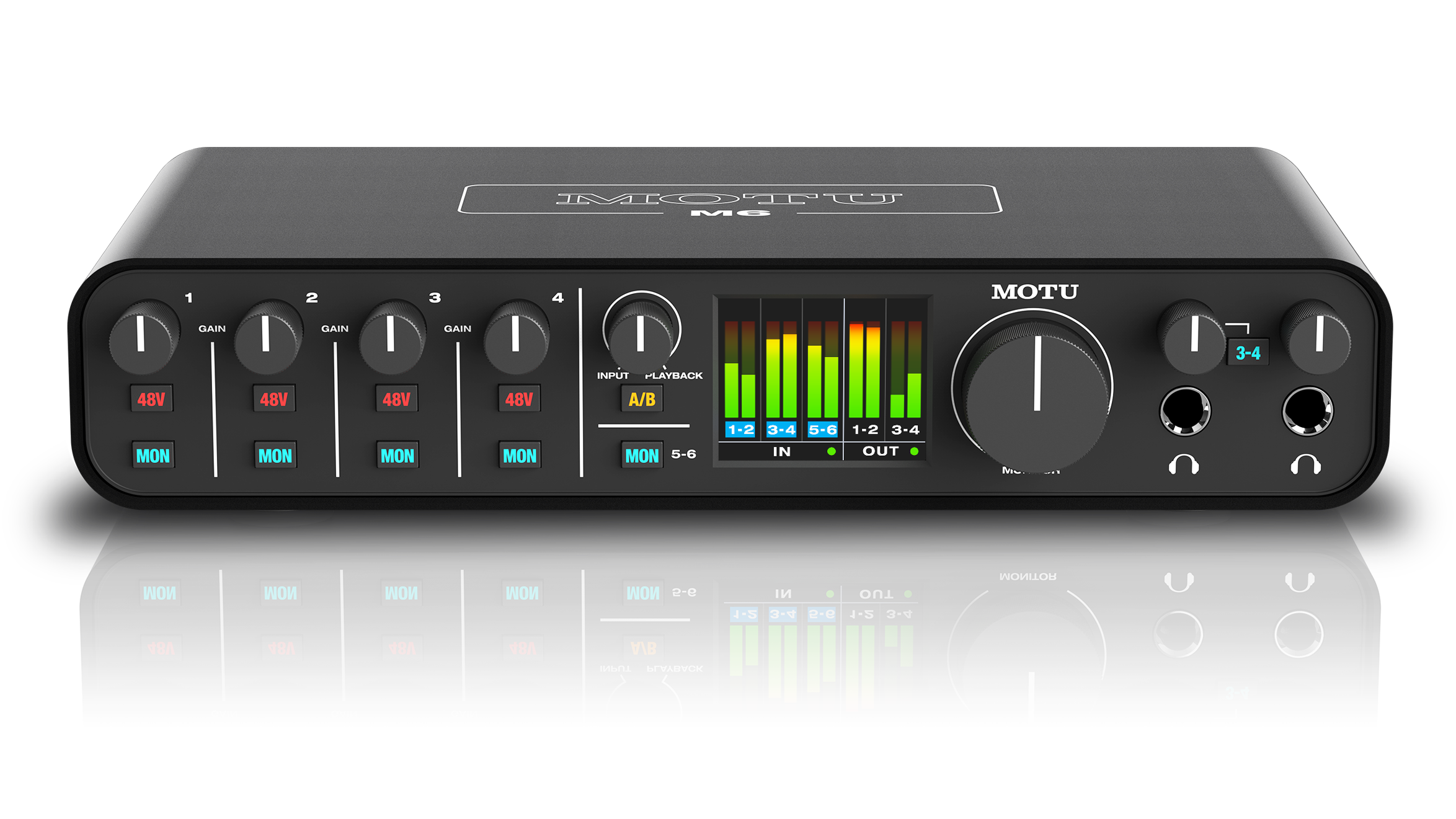
Task: Click the green indicator dot next to IN
Action: tap(832, 451)
